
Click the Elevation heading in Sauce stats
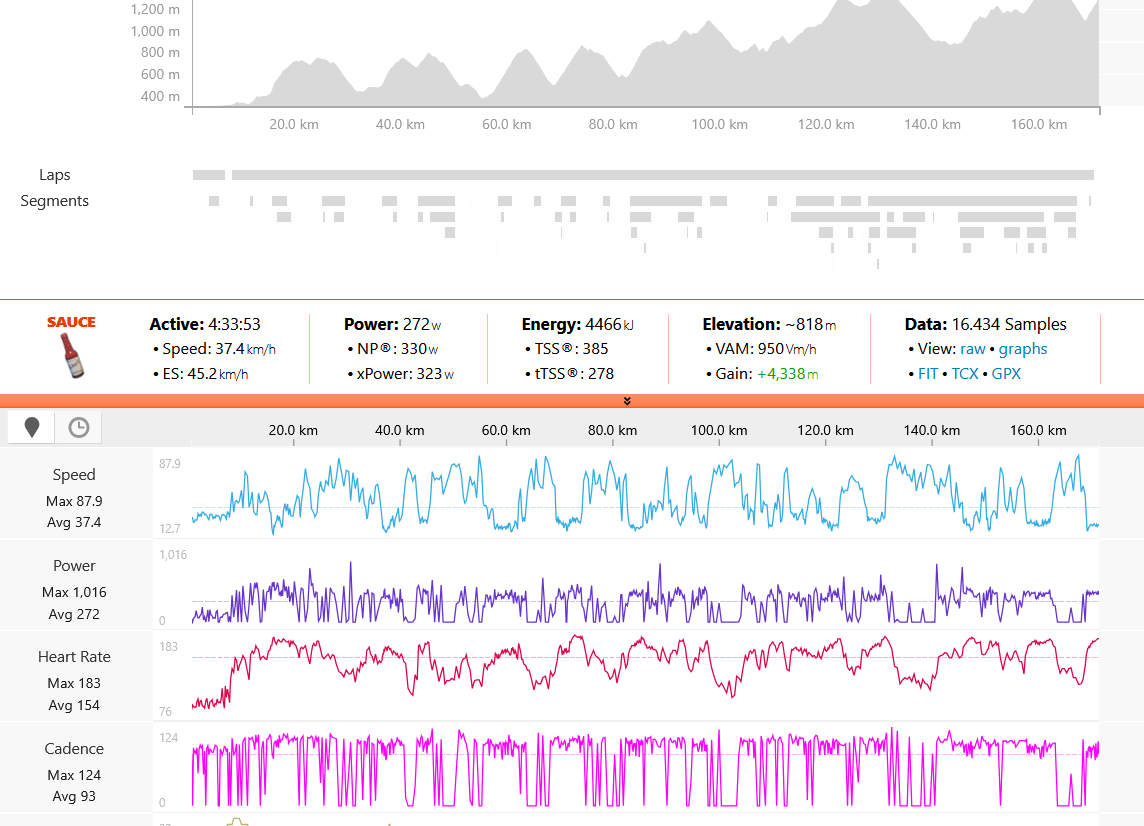pyautogui.click(x=741, y=324)
